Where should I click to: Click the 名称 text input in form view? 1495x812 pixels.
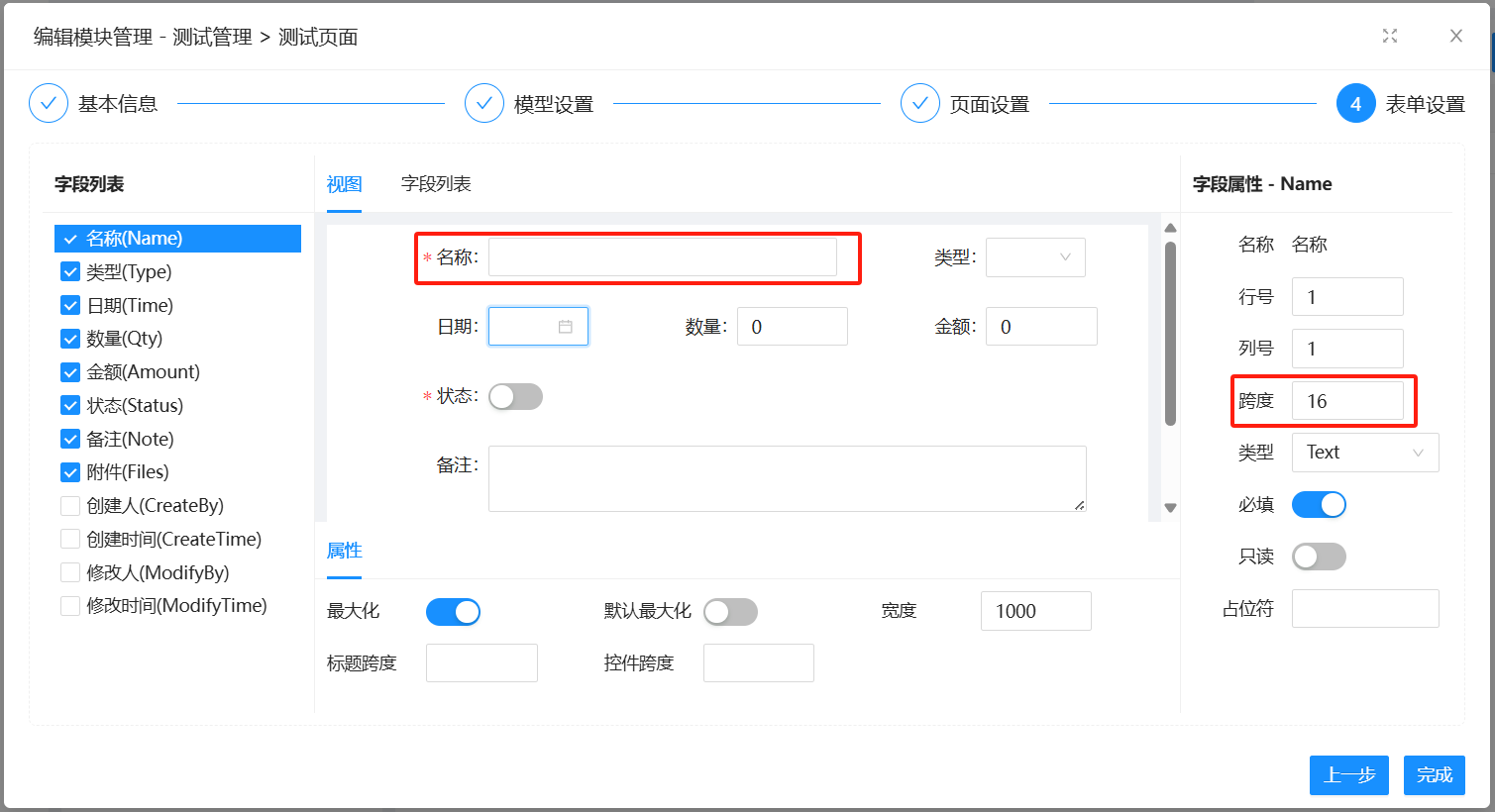(663, 257)
